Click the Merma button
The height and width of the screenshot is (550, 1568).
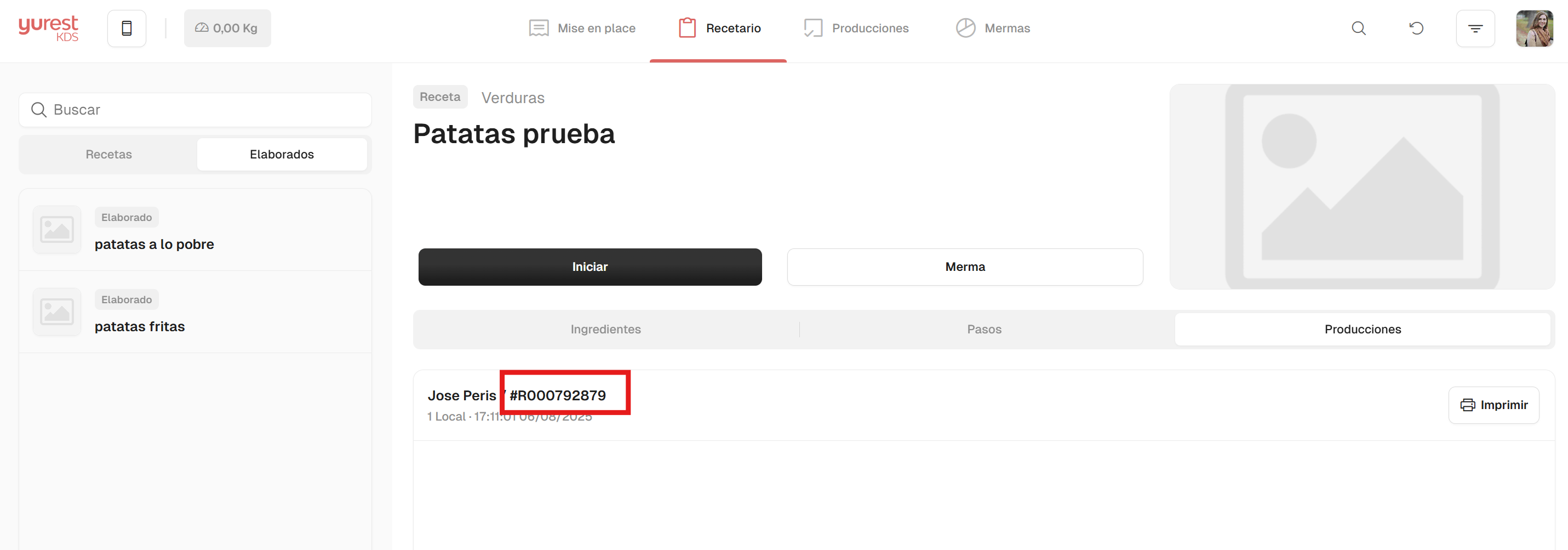coord(964,267)
